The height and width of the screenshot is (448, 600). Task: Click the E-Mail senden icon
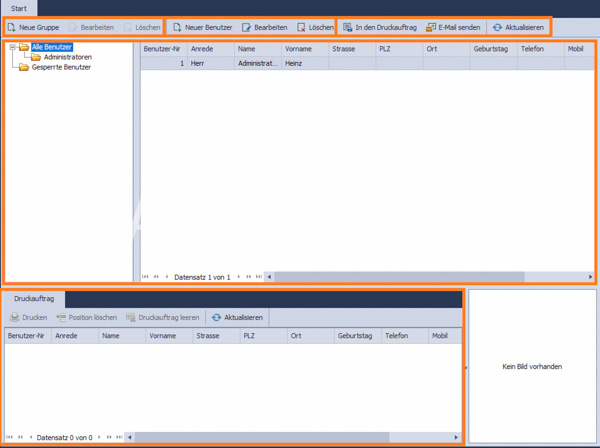431,28
